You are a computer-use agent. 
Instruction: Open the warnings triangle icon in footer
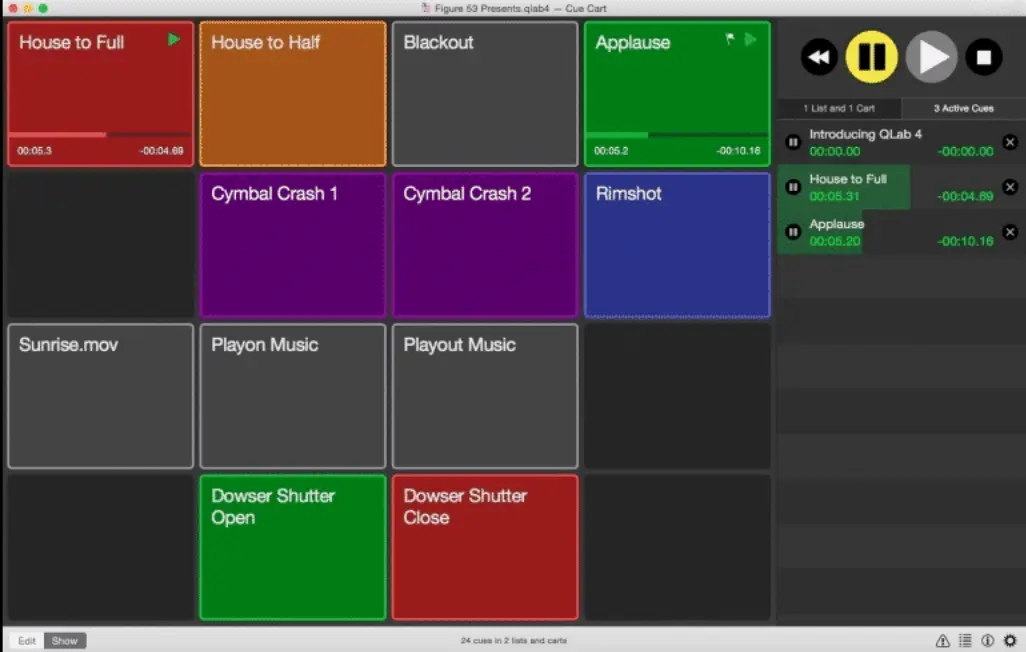click(x=942, y=640)
